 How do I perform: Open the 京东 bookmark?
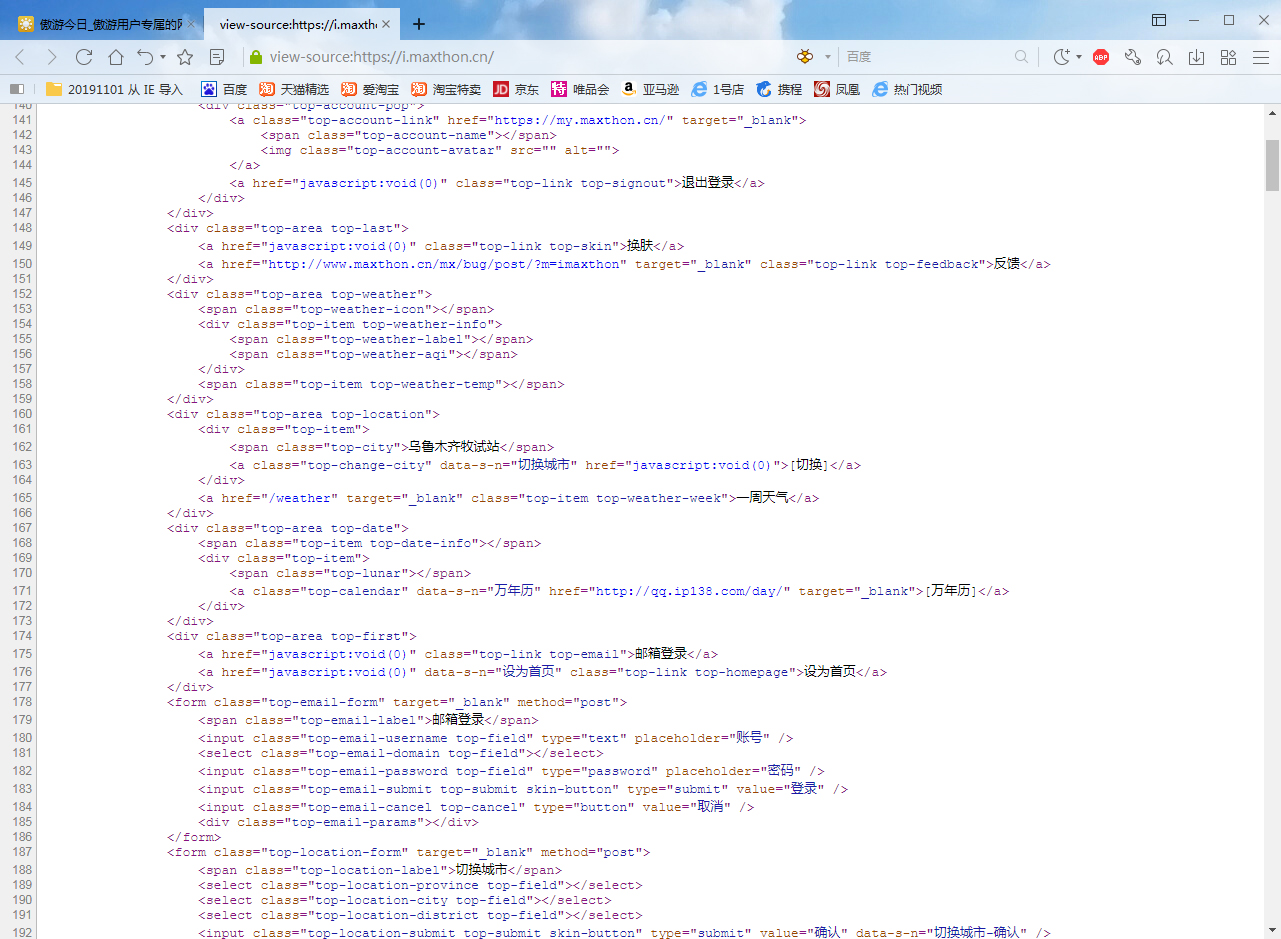516,89
